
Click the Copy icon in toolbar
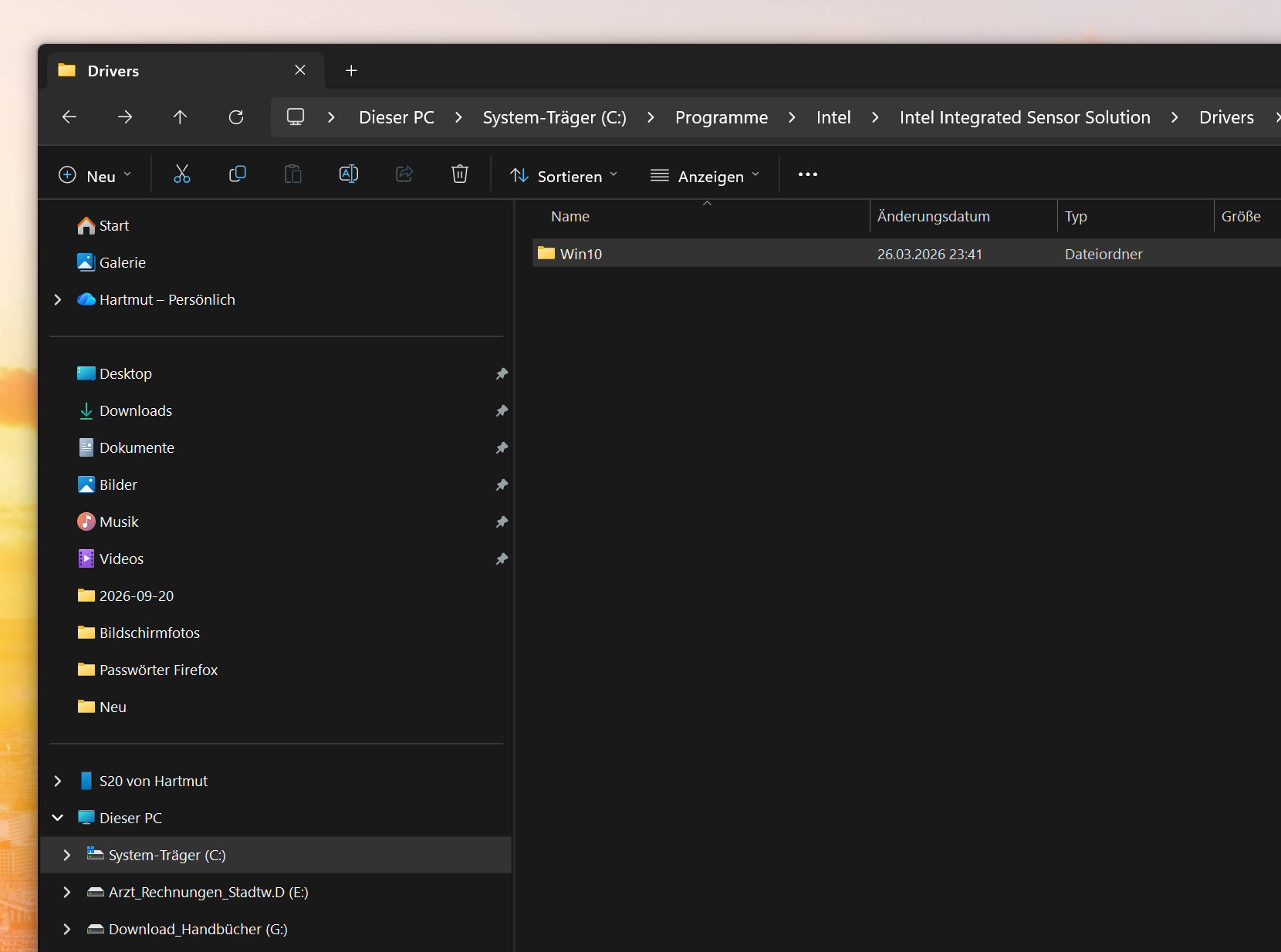point(238,174)
